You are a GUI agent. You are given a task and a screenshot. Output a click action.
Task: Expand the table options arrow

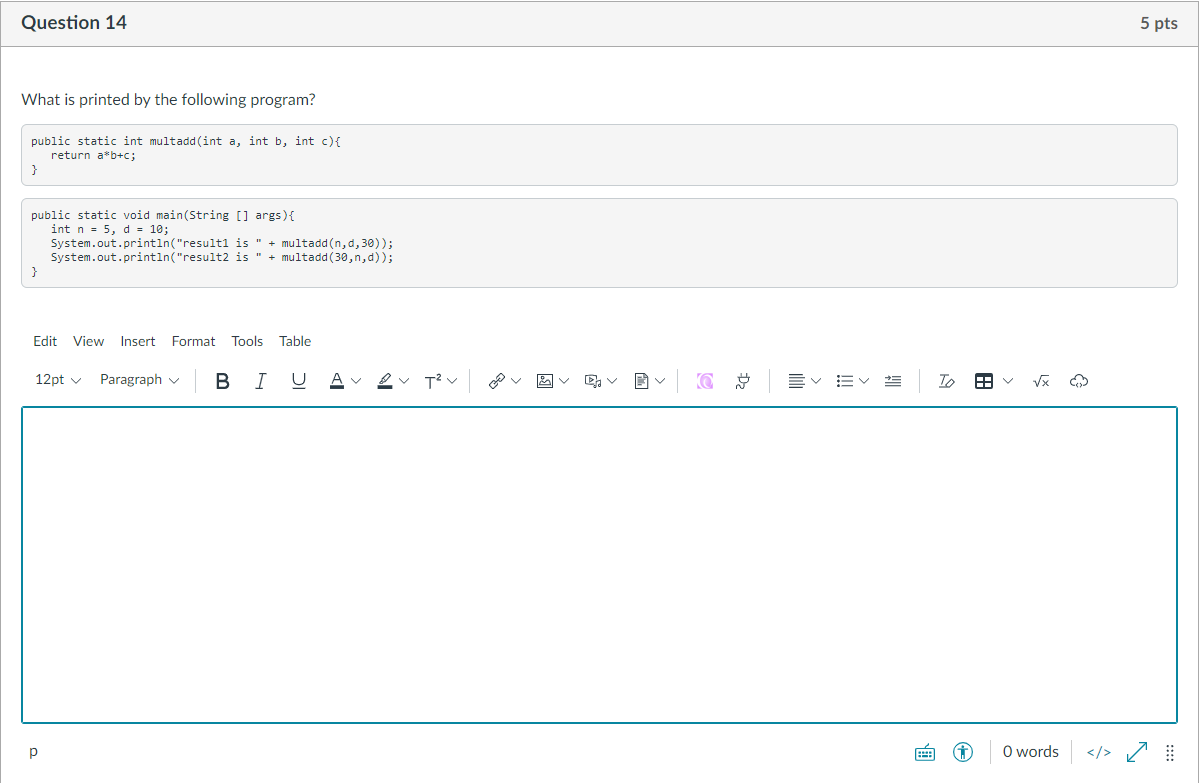point(1008,380)
